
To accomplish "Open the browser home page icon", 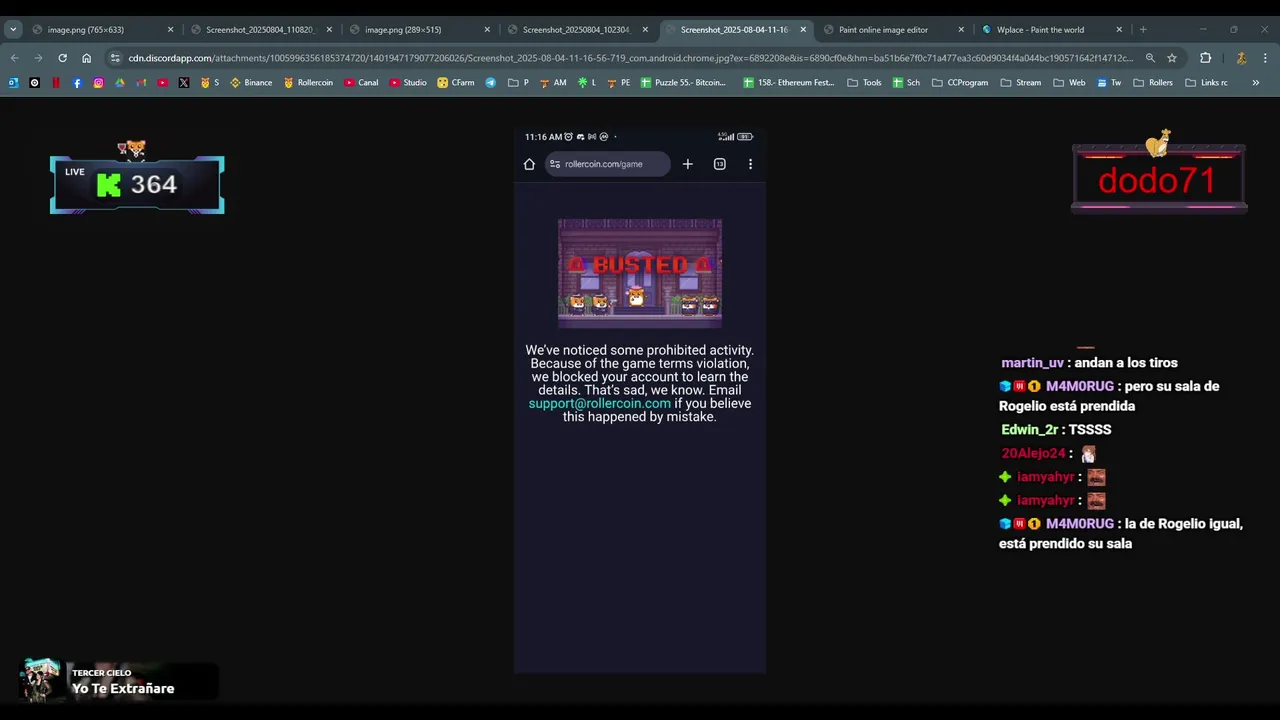I will [86, 58].
